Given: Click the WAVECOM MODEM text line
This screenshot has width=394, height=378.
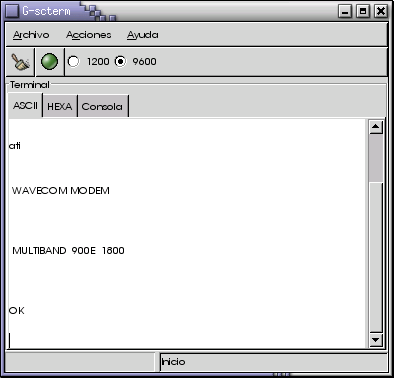Looking at the screenshot, I should [61, 191].
